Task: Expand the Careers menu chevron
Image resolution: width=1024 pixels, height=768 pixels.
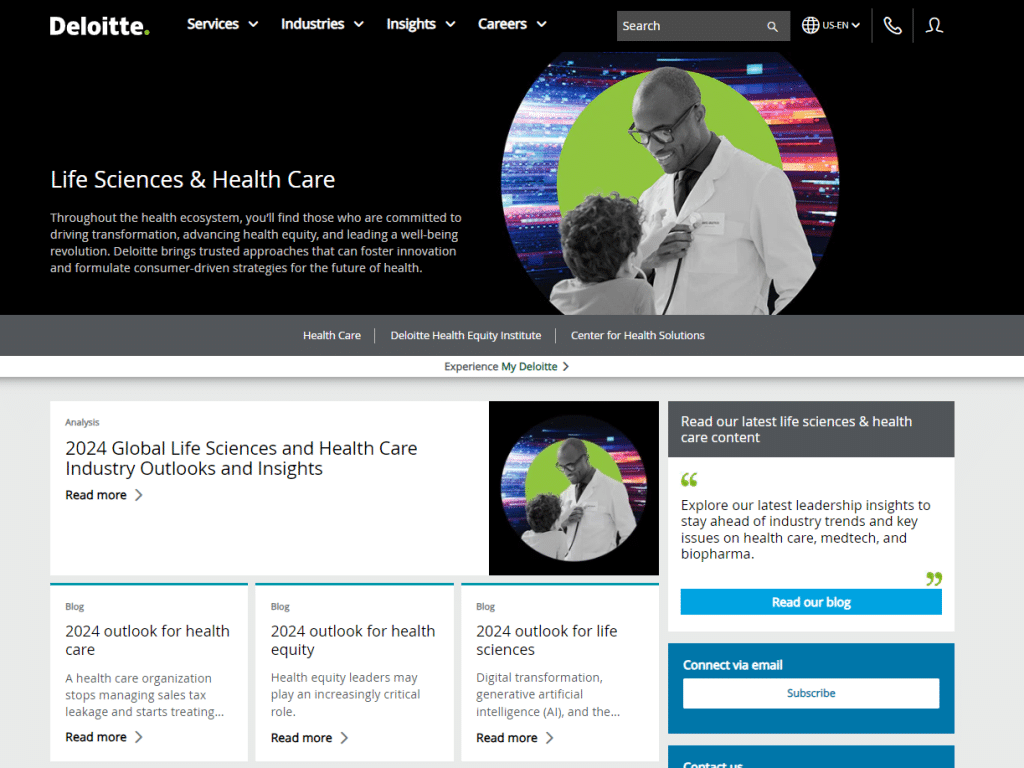Action: tap(541, 24)
